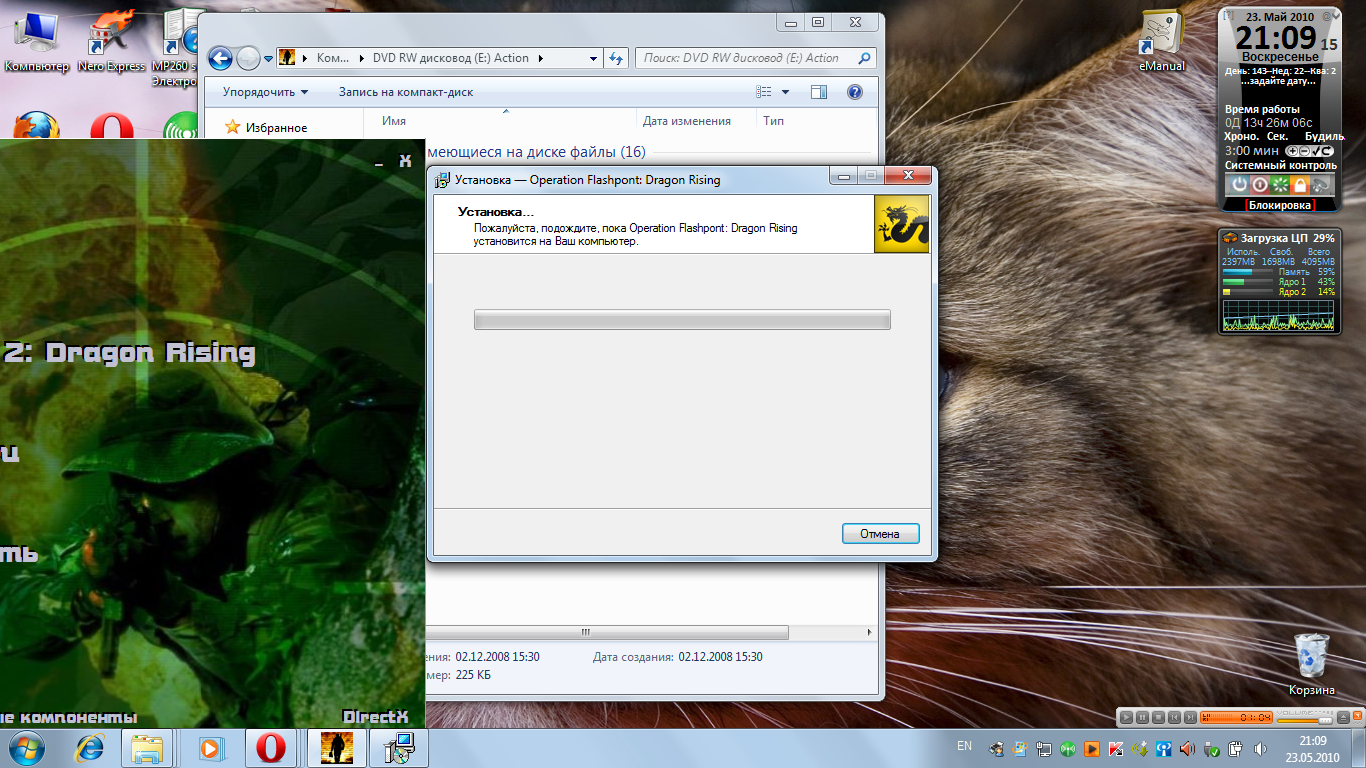Image resolution: width=1366 pixels, height=768 pixels.
Task: Click the plus button on gadget timer
Action: coord(1291,151)
